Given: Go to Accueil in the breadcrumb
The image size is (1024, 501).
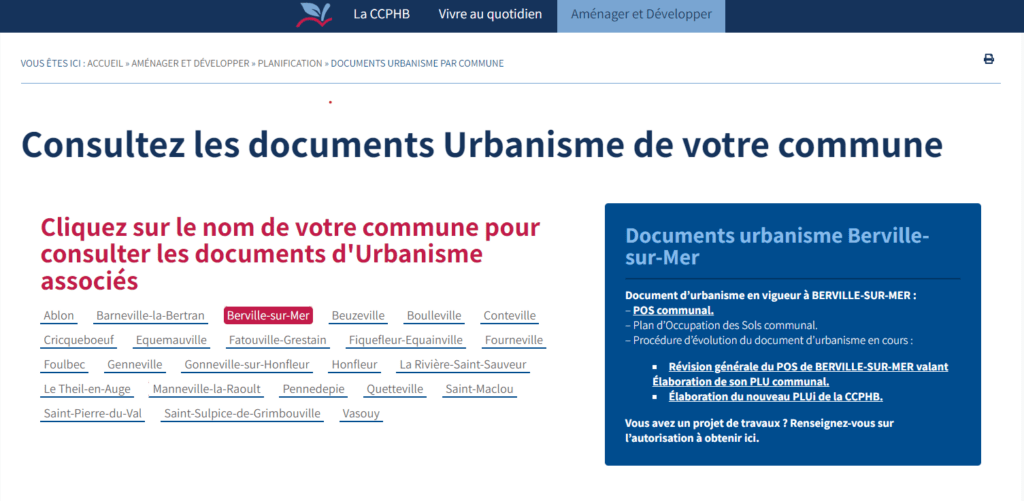Looking at the screenshot, I should 105,63.
